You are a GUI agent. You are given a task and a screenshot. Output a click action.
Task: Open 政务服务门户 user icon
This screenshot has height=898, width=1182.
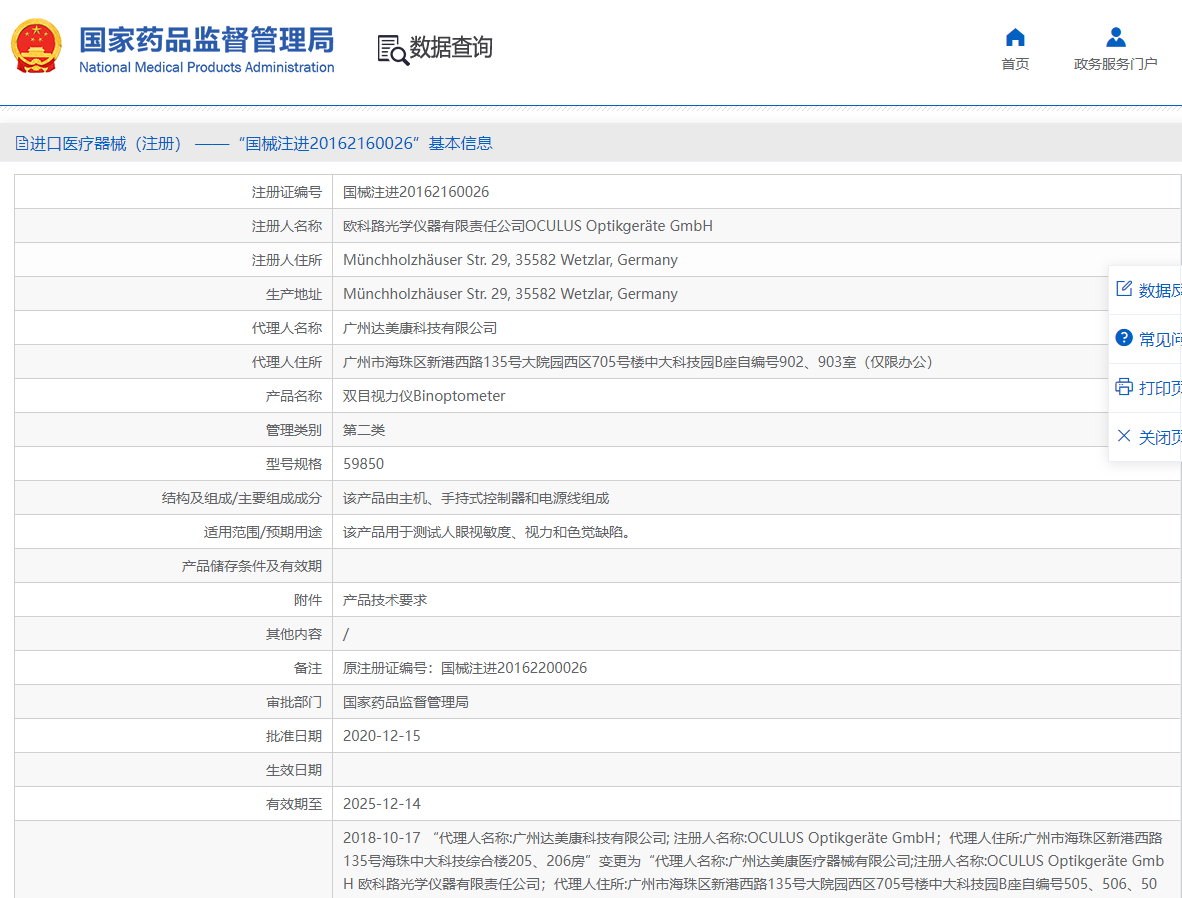[1116, 37]
